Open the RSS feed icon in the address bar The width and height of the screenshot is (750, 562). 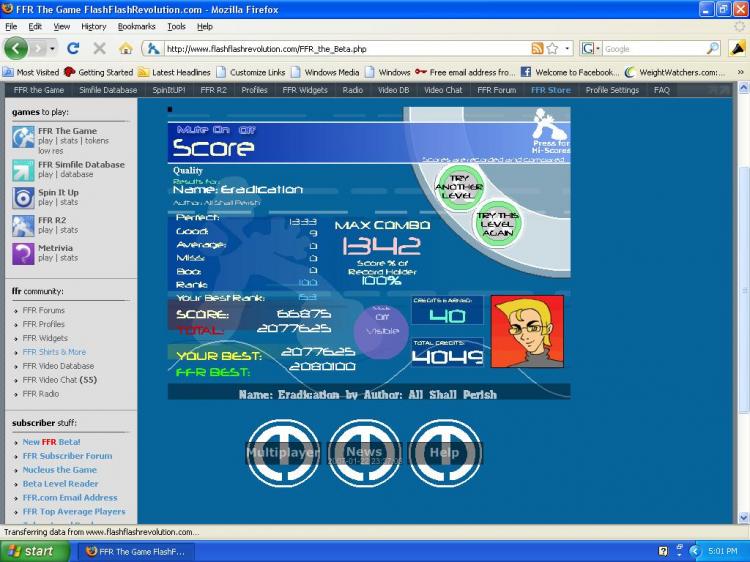point(538,48)
